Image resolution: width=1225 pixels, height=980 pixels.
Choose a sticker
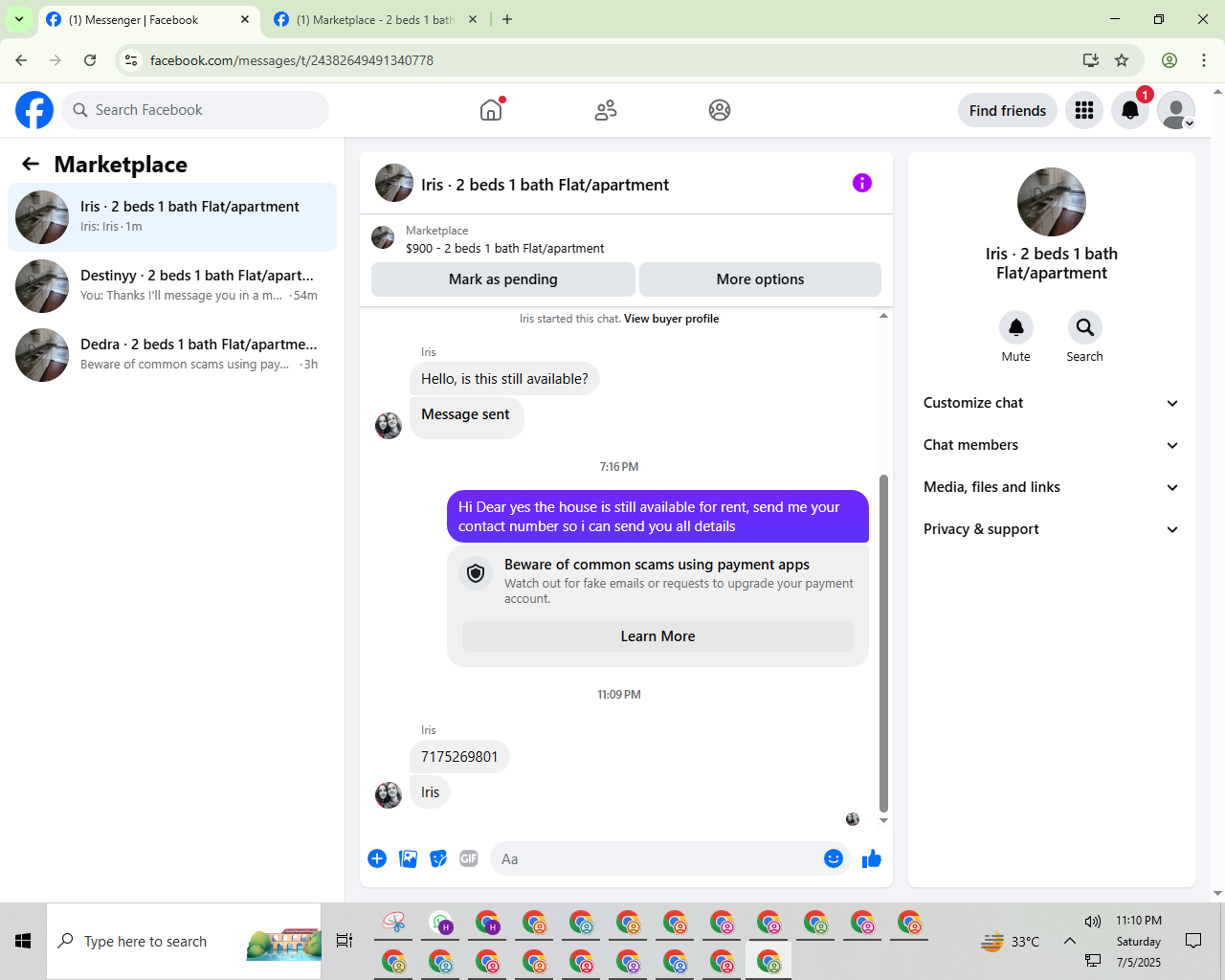coord(438,858)
